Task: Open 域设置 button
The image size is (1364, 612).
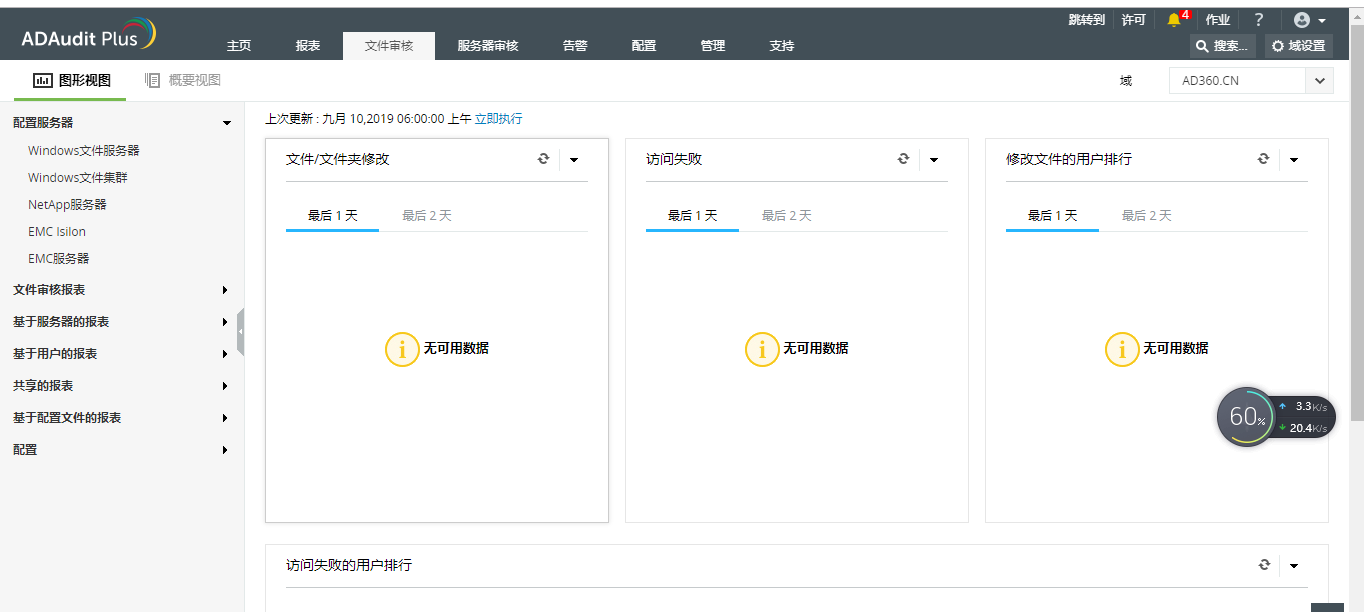Action: click(x=1299, y=46)
